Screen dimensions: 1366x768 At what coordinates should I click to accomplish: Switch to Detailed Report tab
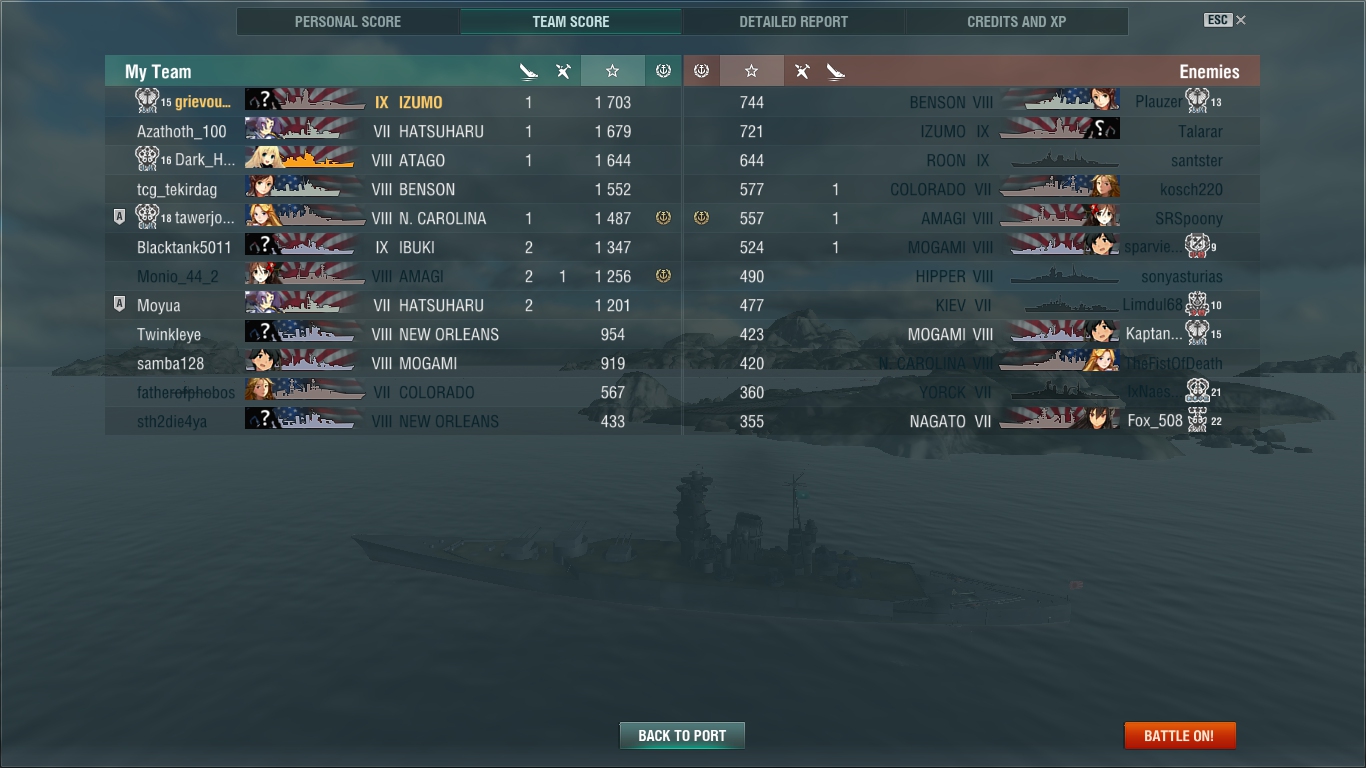(x=793, y=22)
